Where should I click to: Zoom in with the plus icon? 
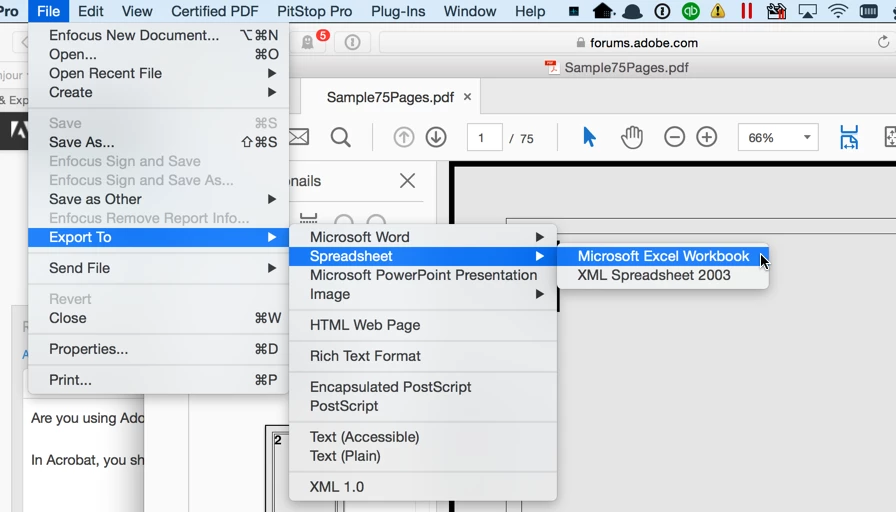tap(707, 138)
